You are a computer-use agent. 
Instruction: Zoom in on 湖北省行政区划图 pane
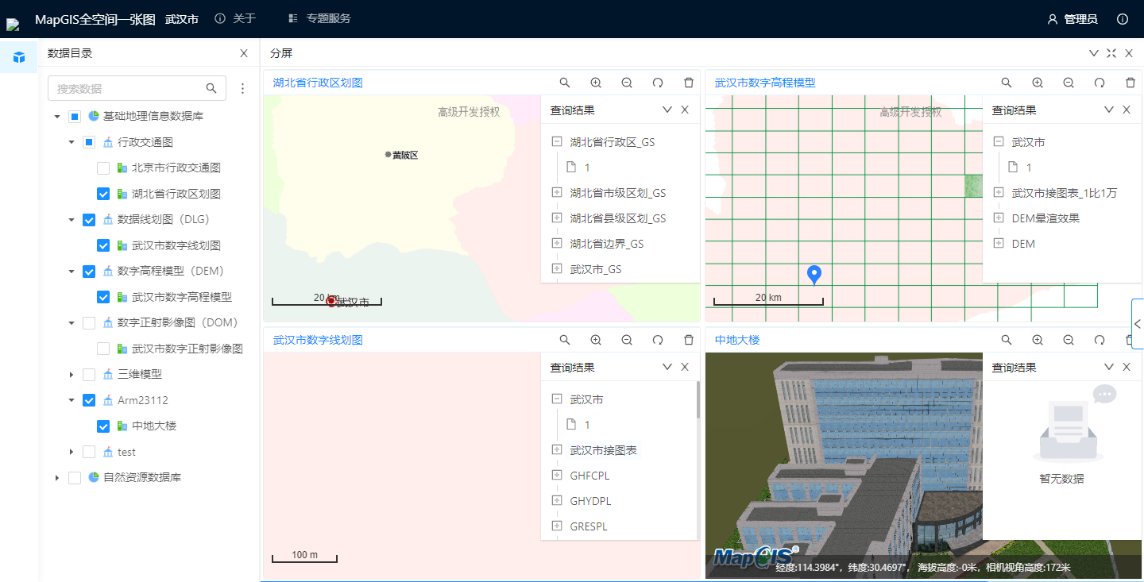click(596, 83)
